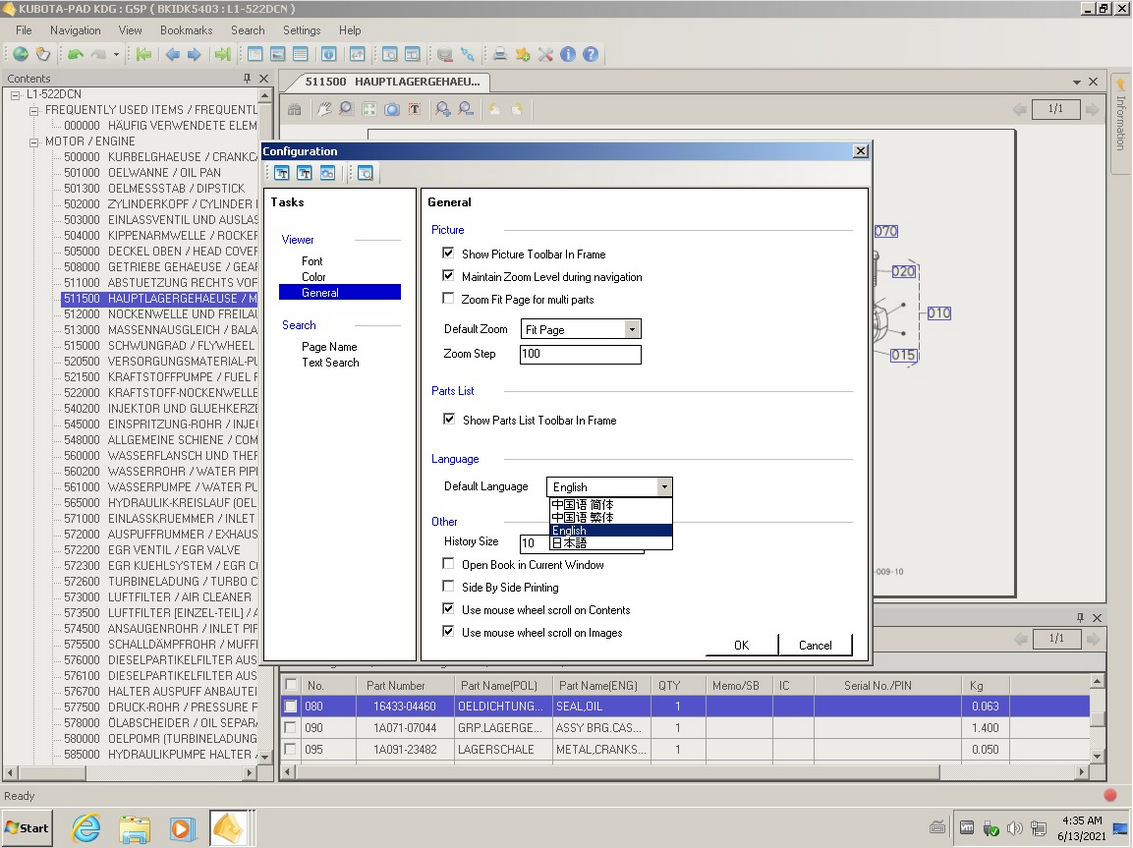
Task: Open the View menu
Action: [x=130, y=30]
